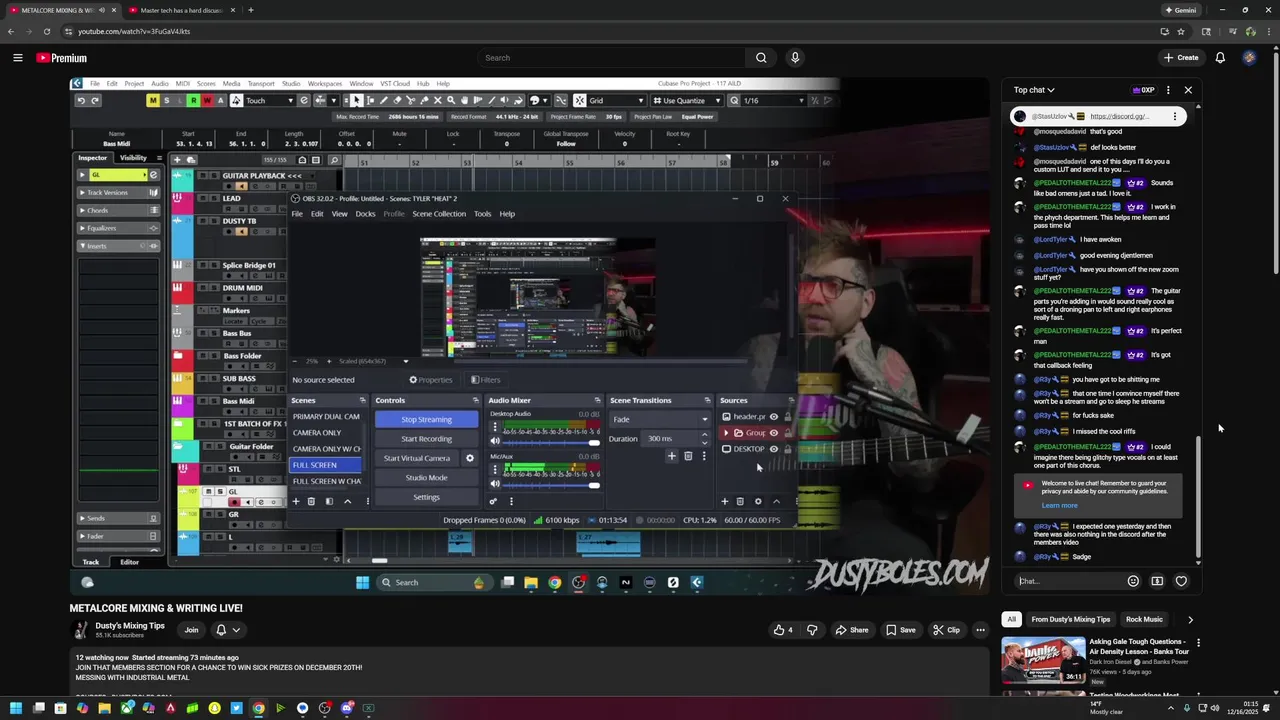The width and height of the screenshot is (1280, 720).
Task: Open the OBS Docks menu
Action: tap(365, 214)
